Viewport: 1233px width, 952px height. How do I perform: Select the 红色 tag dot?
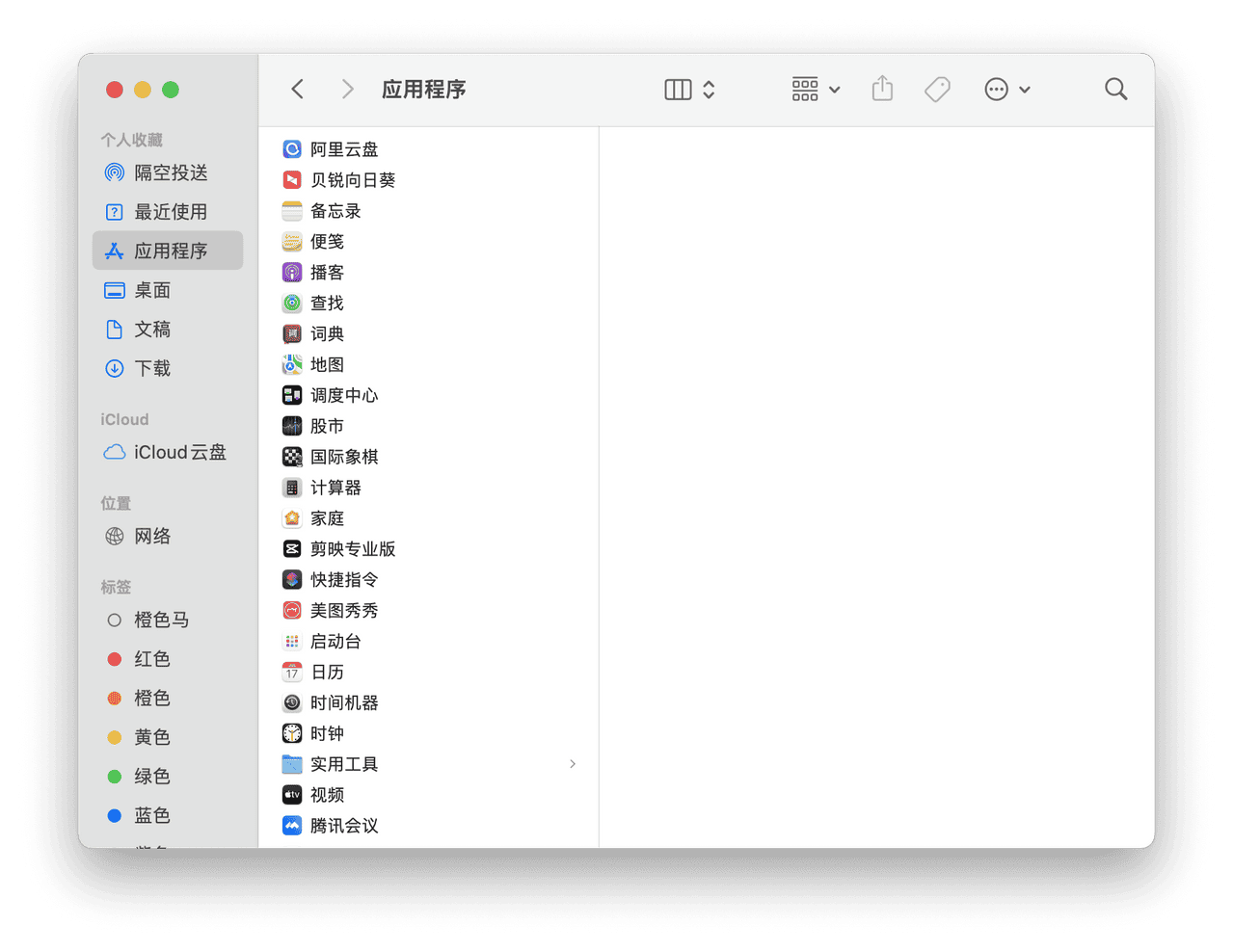(115, 659)
